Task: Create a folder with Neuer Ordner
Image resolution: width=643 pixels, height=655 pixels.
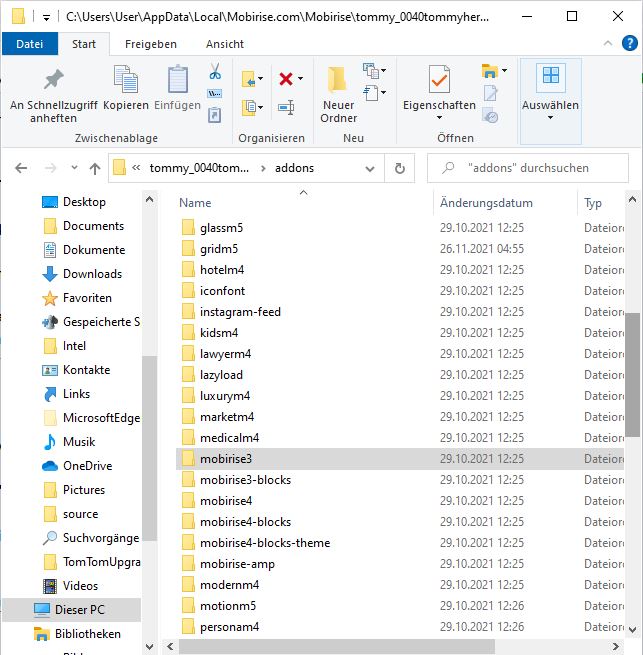Action: point(338,95)
